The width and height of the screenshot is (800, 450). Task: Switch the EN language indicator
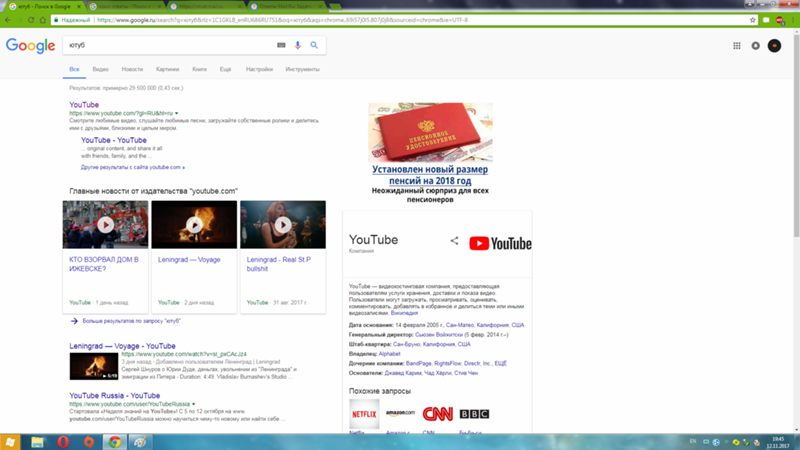click(x=693, y=441)
